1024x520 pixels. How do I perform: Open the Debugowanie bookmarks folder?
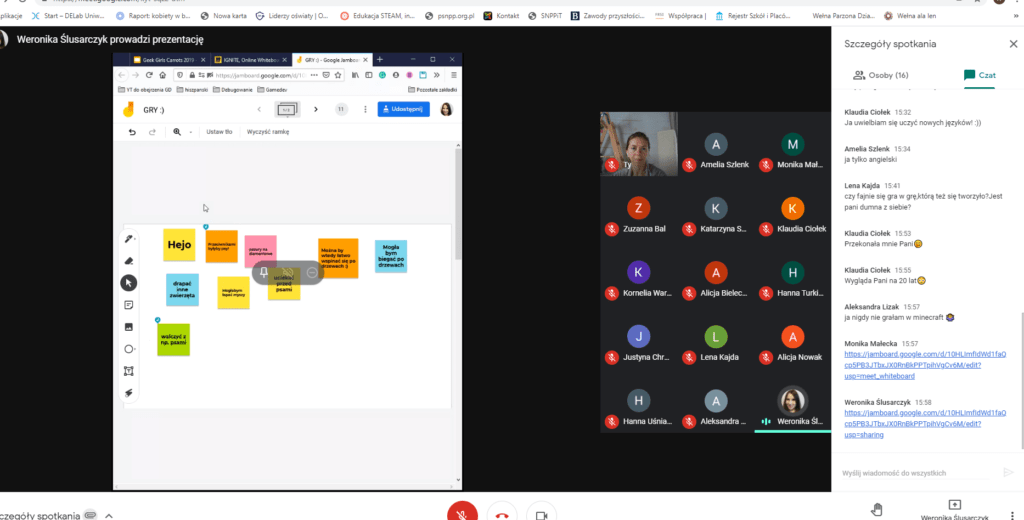coord(233,90)
